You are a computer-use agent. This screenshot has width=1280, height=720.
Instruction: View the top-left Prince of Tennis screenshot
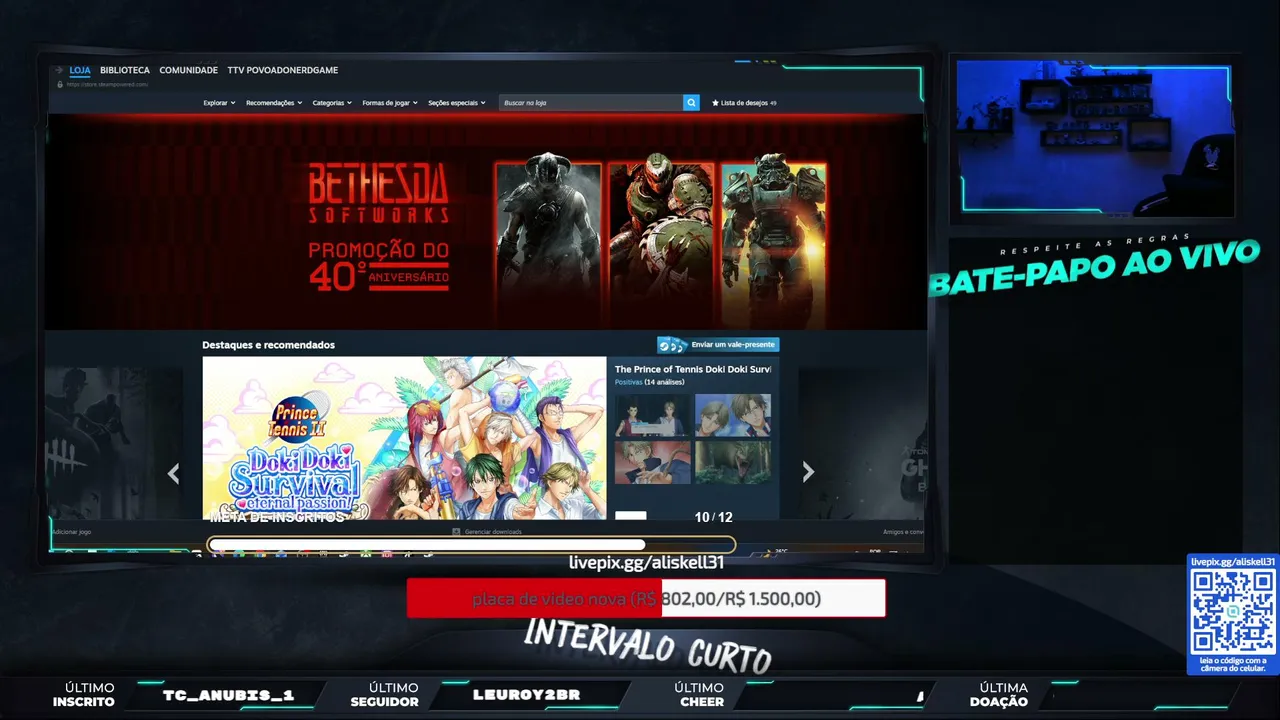click(x=653, y=415)
